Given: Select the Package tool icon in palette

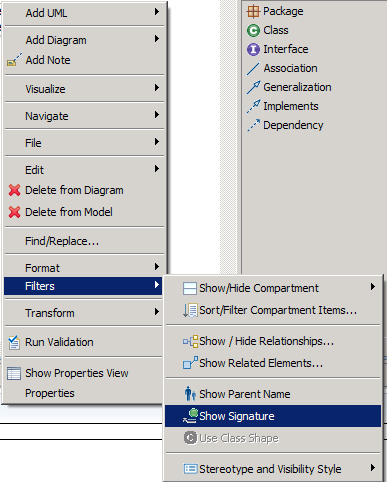Looking at the screenshot, I should click(253, 11).
